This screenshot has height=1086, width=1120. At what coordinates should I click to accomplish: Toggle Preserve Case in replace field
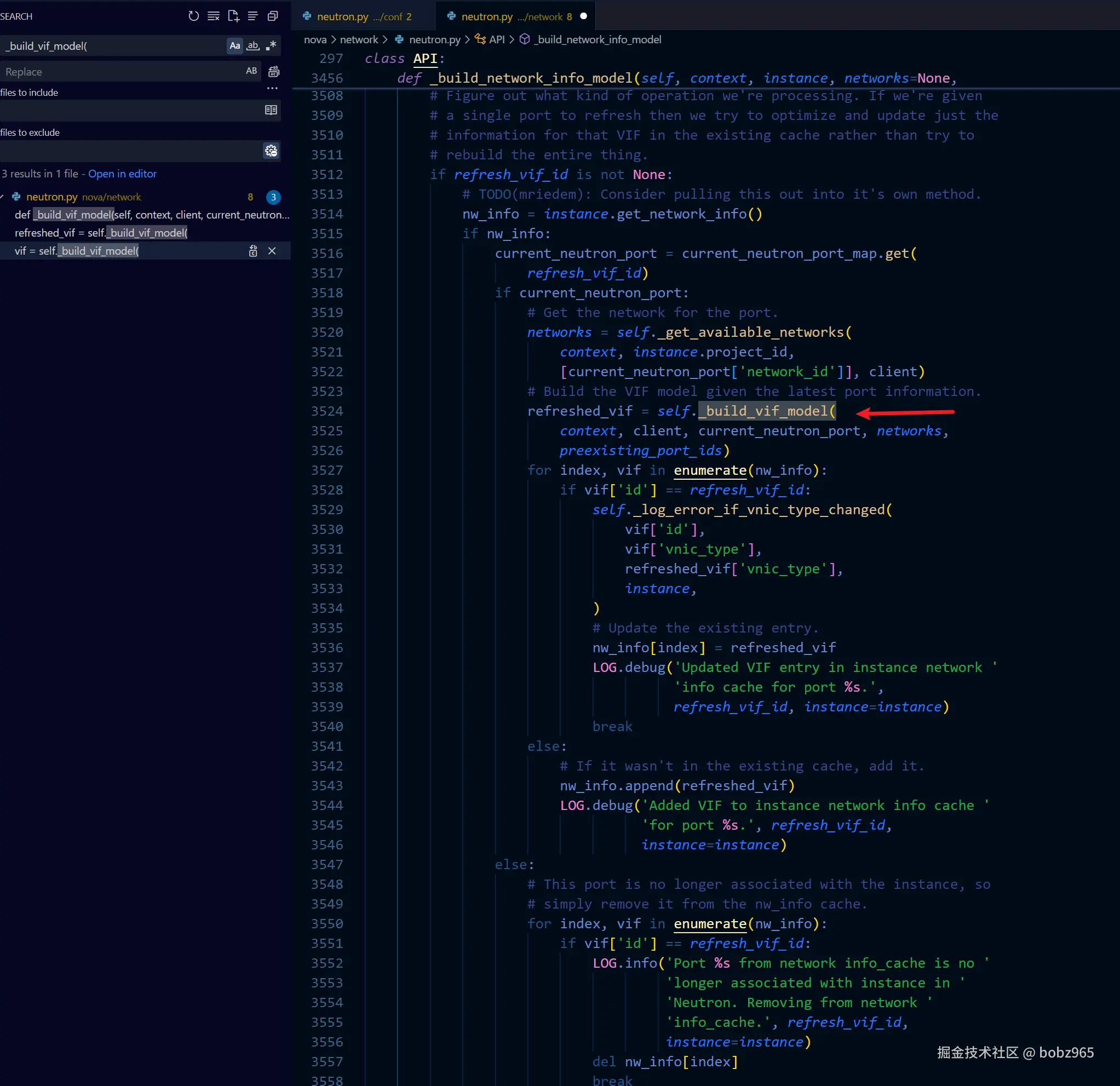point(251,71)
